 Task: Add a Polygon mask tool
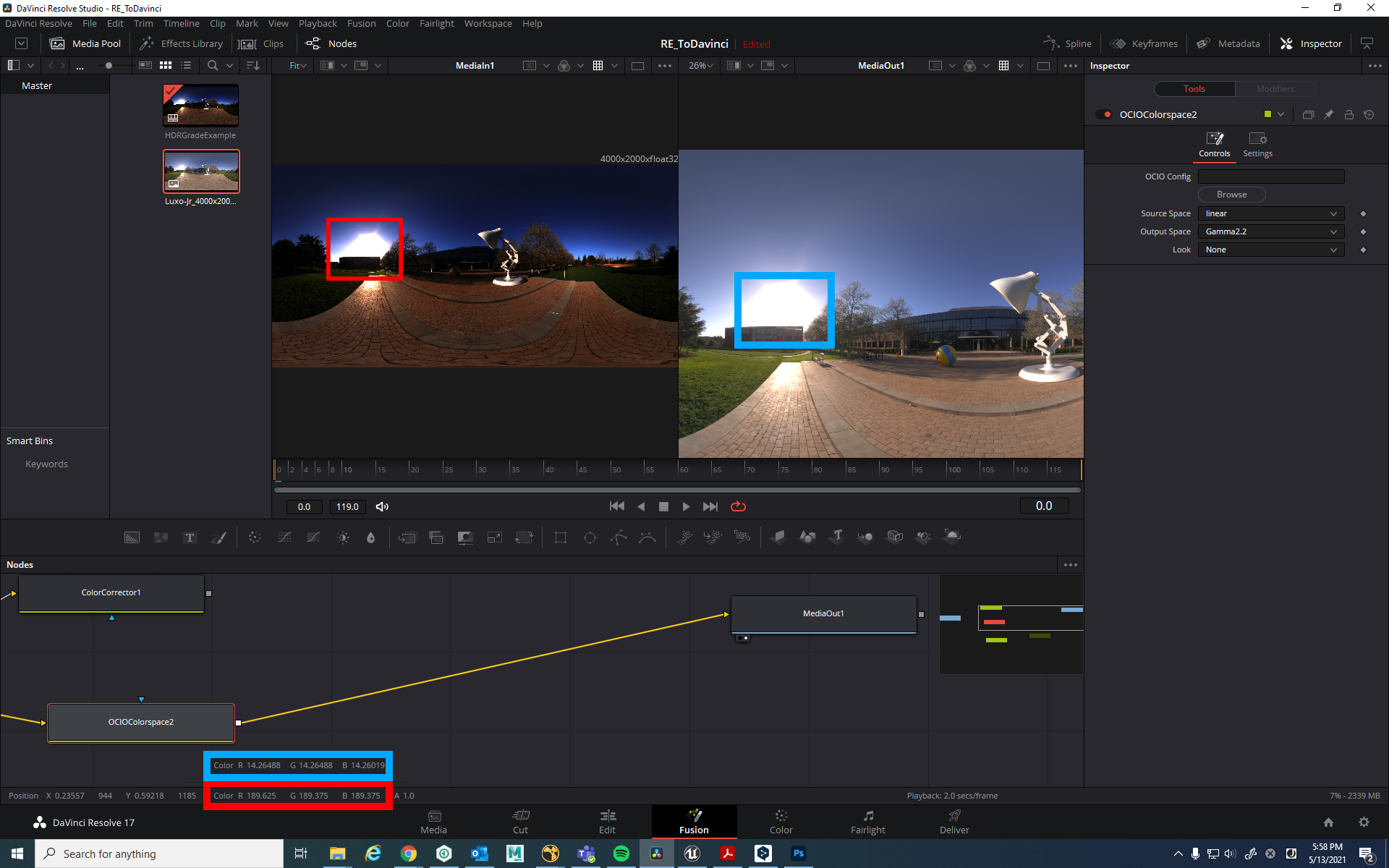[619, 537]
